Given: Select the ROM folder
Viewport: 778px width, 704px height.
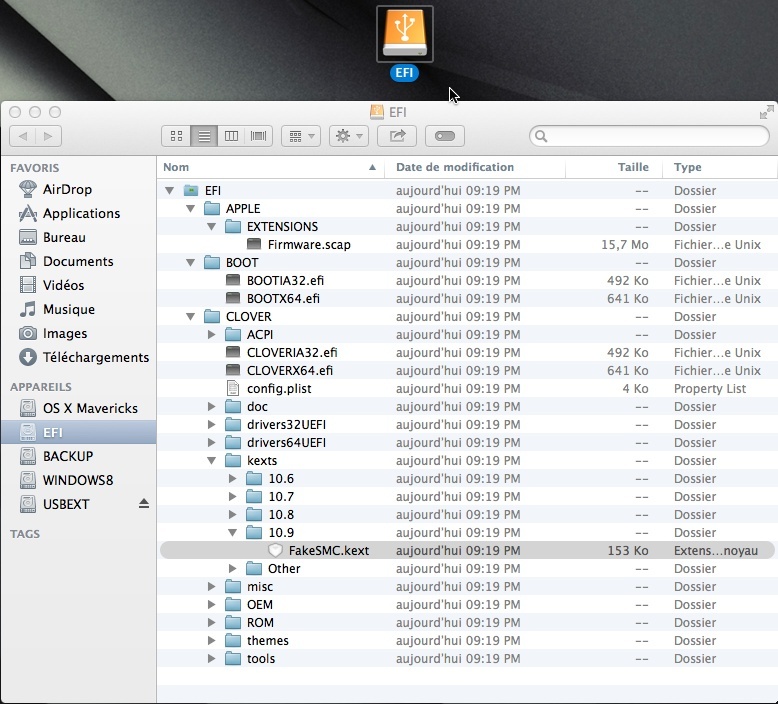Looking at the screenshot, I should pos(467,623).
